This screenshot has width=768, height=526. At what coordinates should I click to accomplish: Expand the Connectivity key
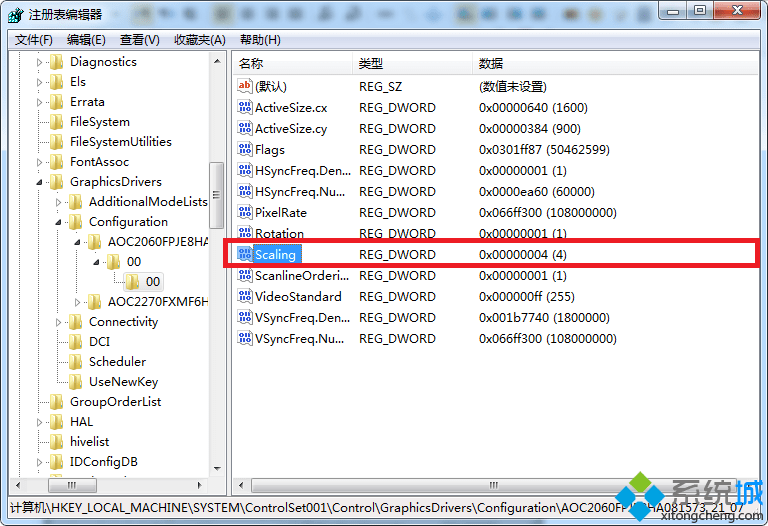click(58, 322)
